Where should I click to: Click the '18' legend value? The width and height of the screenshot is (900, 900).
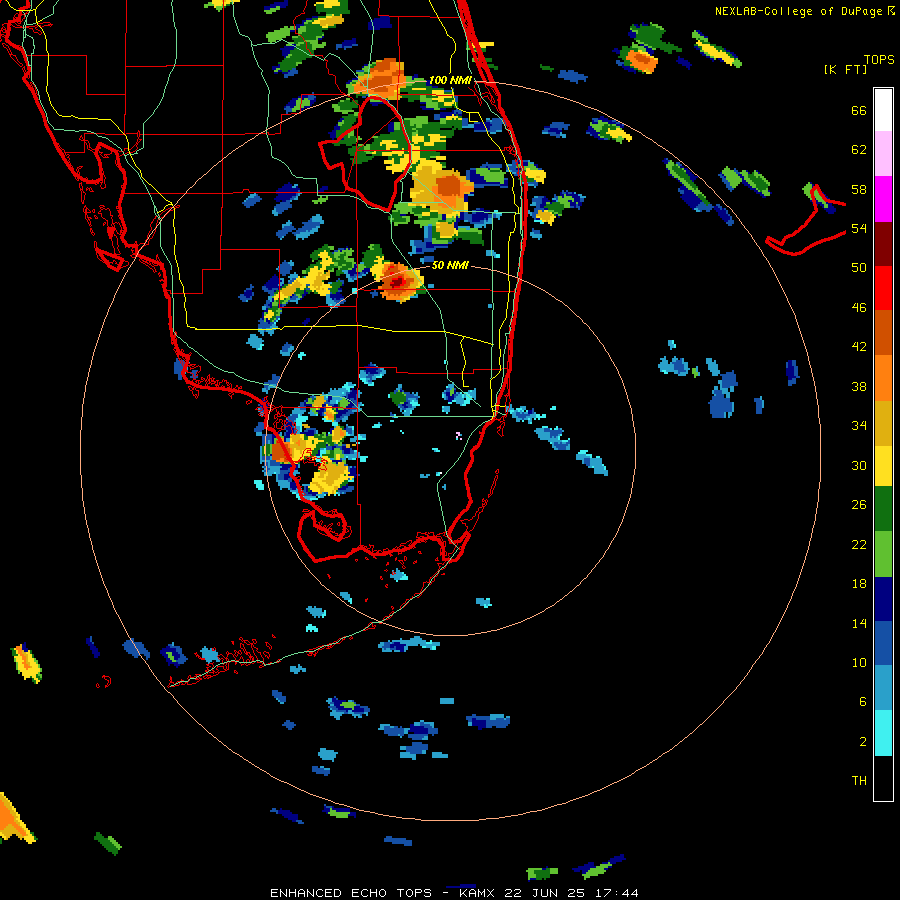tap(859, 584)
